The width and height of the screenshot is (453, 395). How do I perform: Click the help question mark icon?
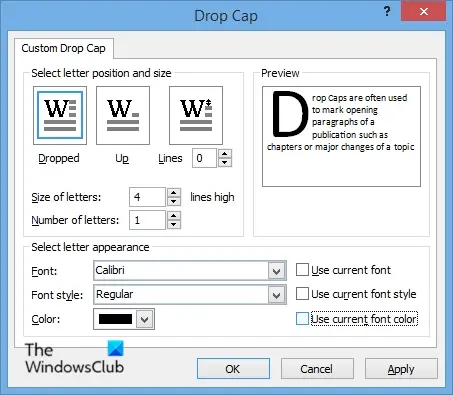387,12
